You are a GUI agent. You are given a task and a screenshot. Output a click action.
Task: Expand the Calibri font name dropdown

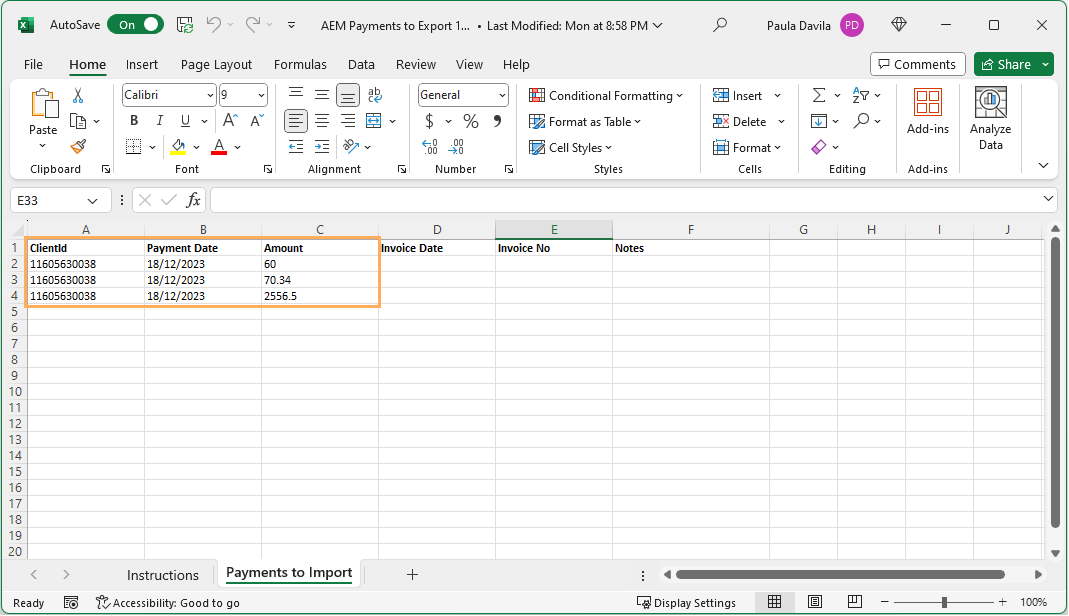(210, 95)
